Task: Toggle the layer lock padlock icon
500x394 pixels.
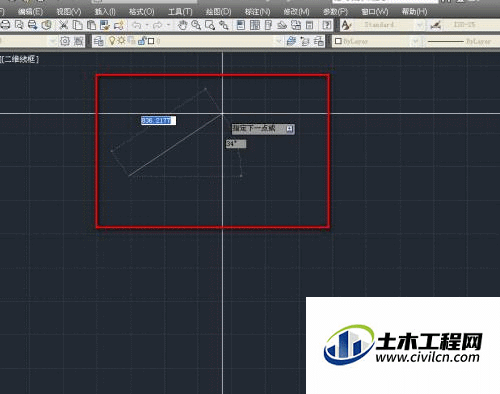Action: (142, 41)
